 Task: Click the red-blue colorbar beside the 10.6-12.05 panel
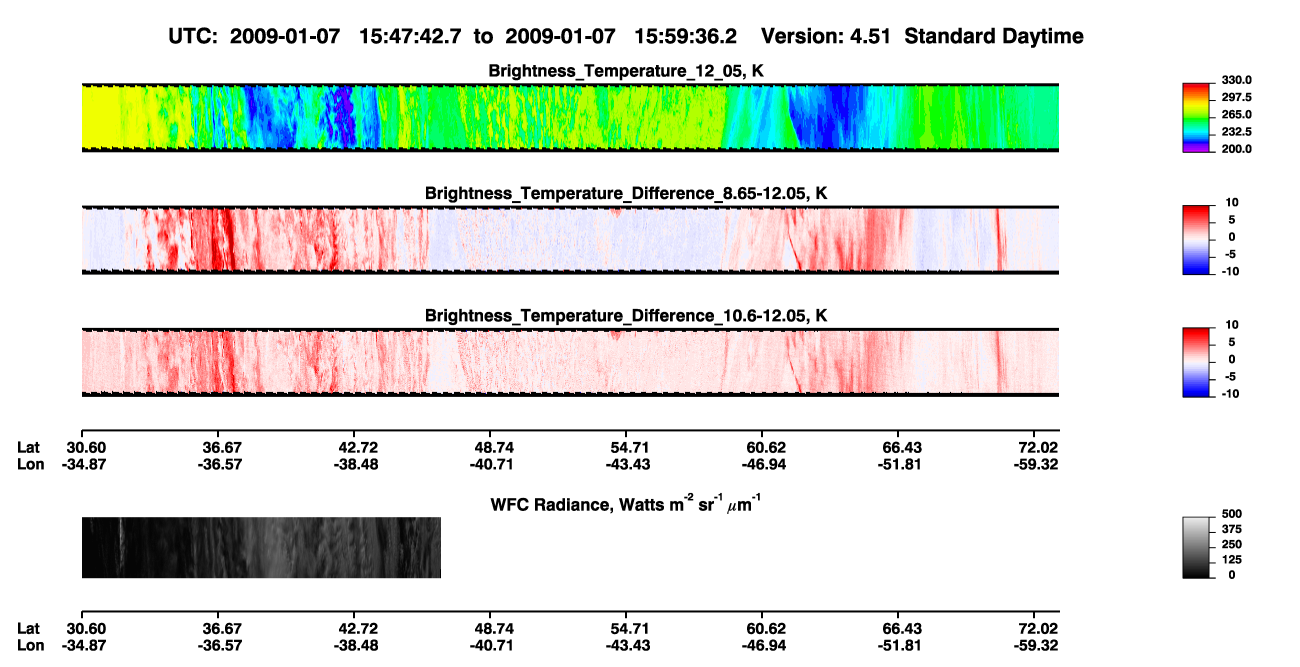[1197, 362]
